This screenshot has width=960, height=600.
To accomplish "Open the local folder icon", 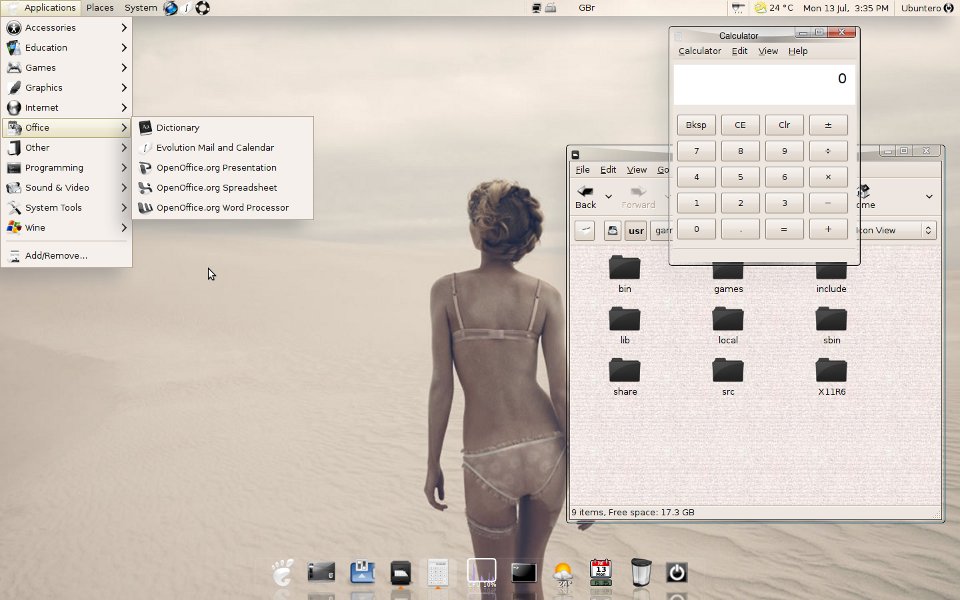I will [x=728, y=320].
